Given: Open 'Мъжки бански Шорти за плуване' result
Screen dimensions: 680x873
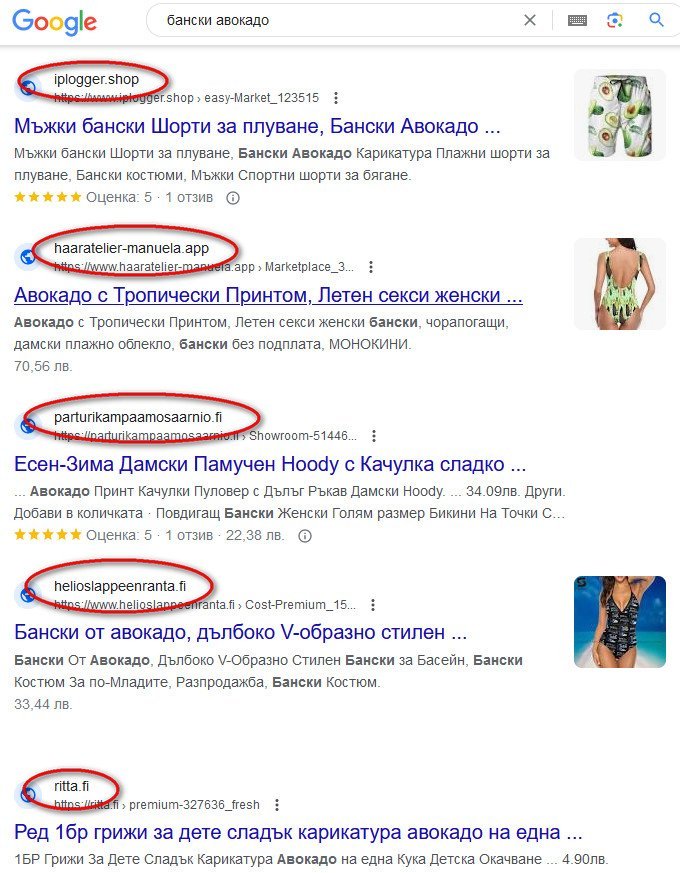Looking at the screenshot, I should coord(257,126).
